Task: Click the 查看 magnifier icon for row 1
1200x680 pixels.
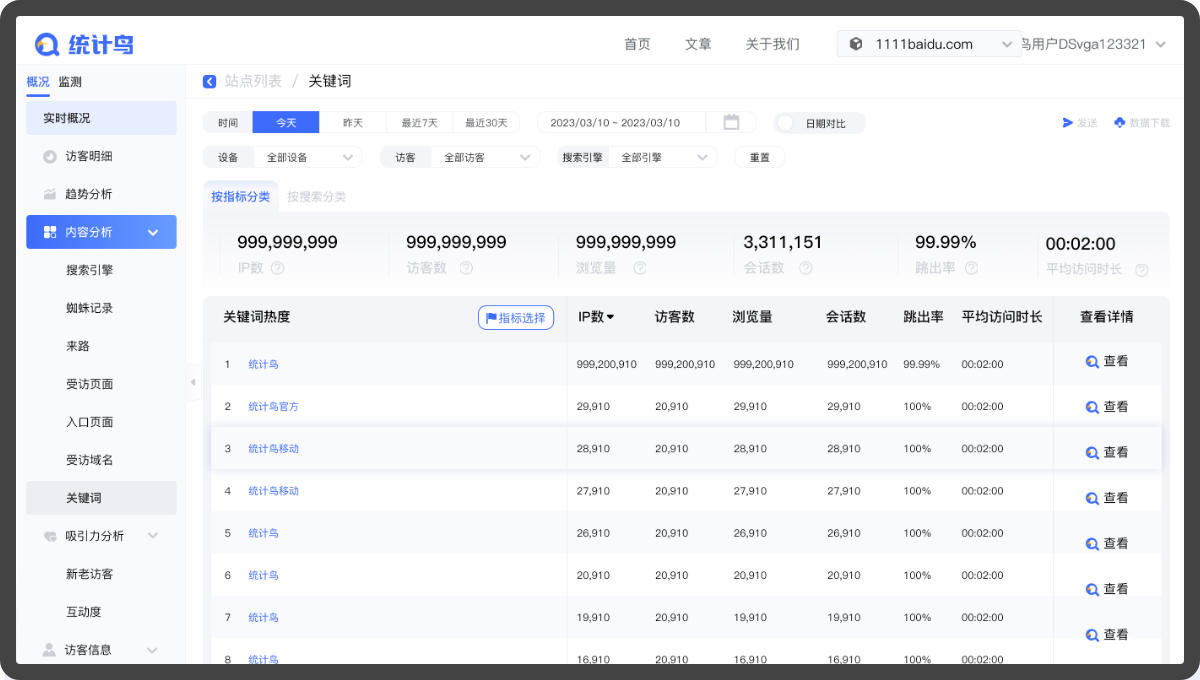Action: (x=1092, y=362)
